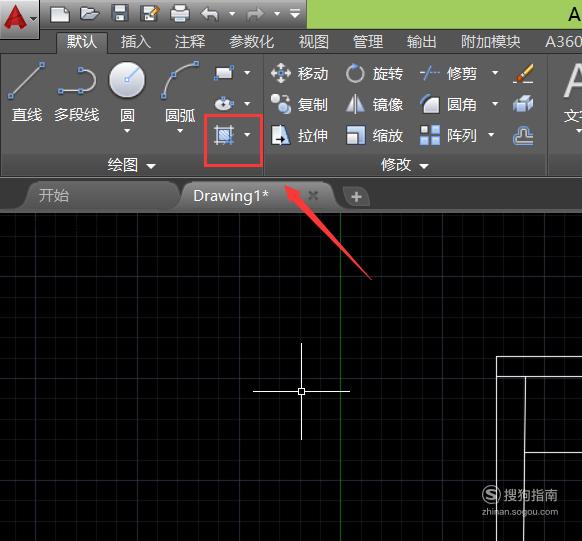
Task: Save the drawing with the floppy disk icon
Action: coord(120,13)
